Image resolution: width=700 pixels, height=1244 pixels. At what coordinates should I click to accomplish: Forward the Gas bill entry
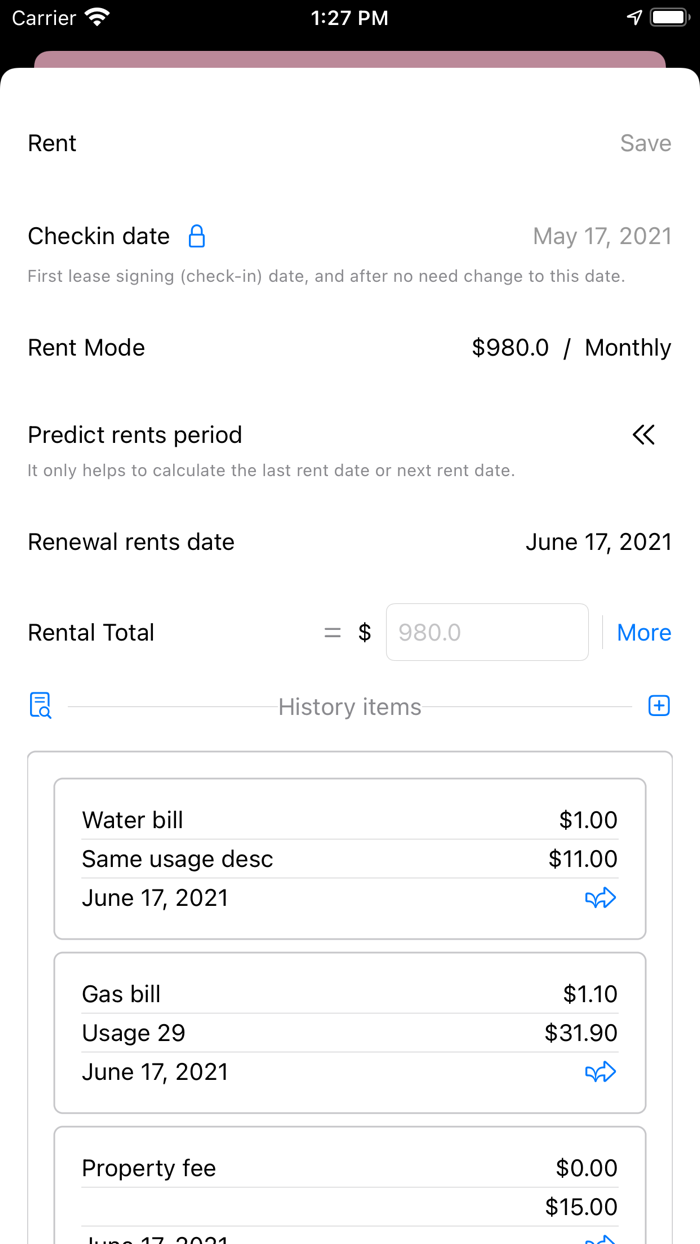(x=600, y=1071)
